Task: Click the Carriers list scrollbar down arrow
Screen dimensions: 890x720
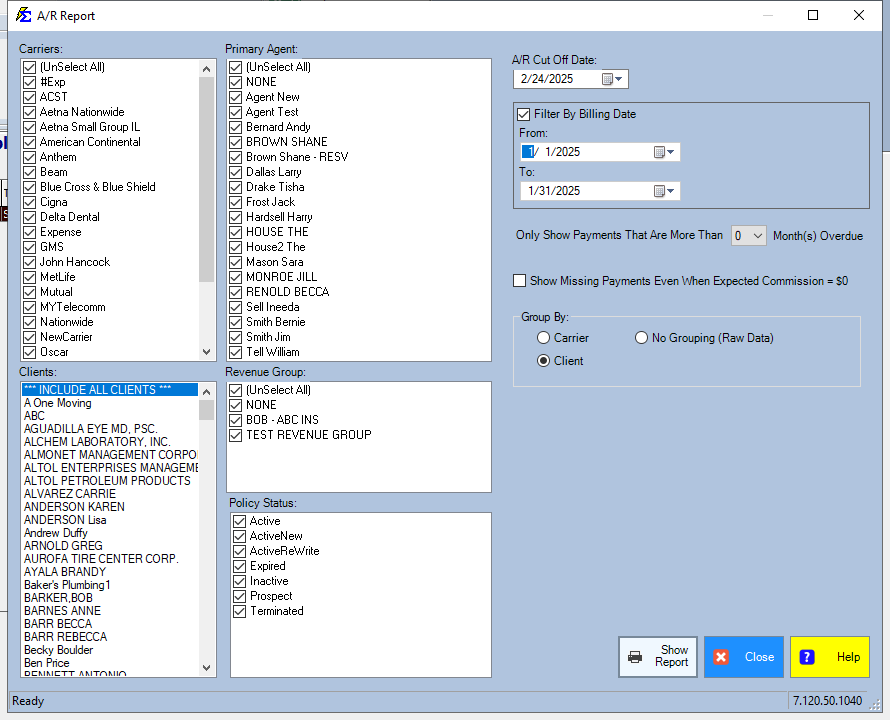Action: point(206,352)
